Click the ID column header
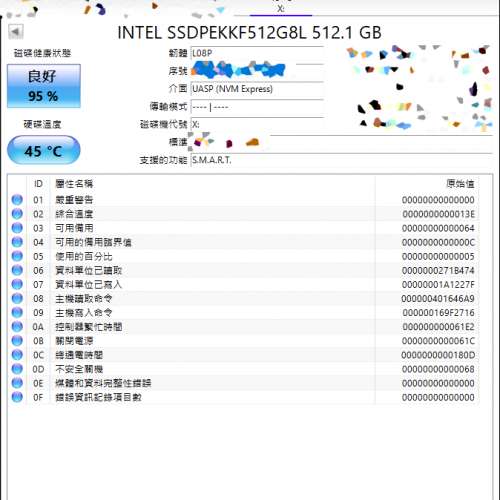This screenshot has height=500, width=500. coord(38,184)
